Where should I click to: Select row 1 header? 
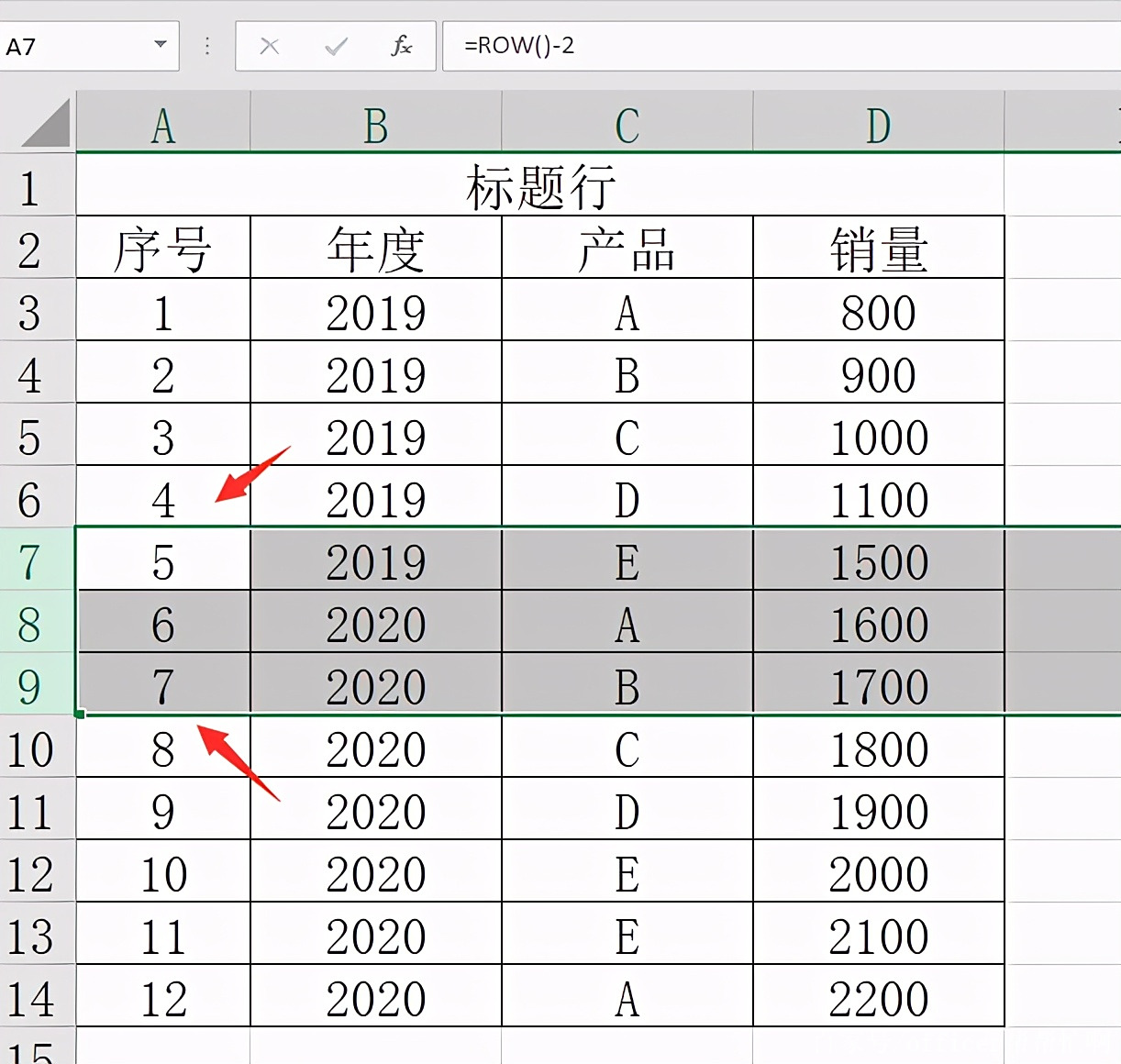tap(30, 188)
